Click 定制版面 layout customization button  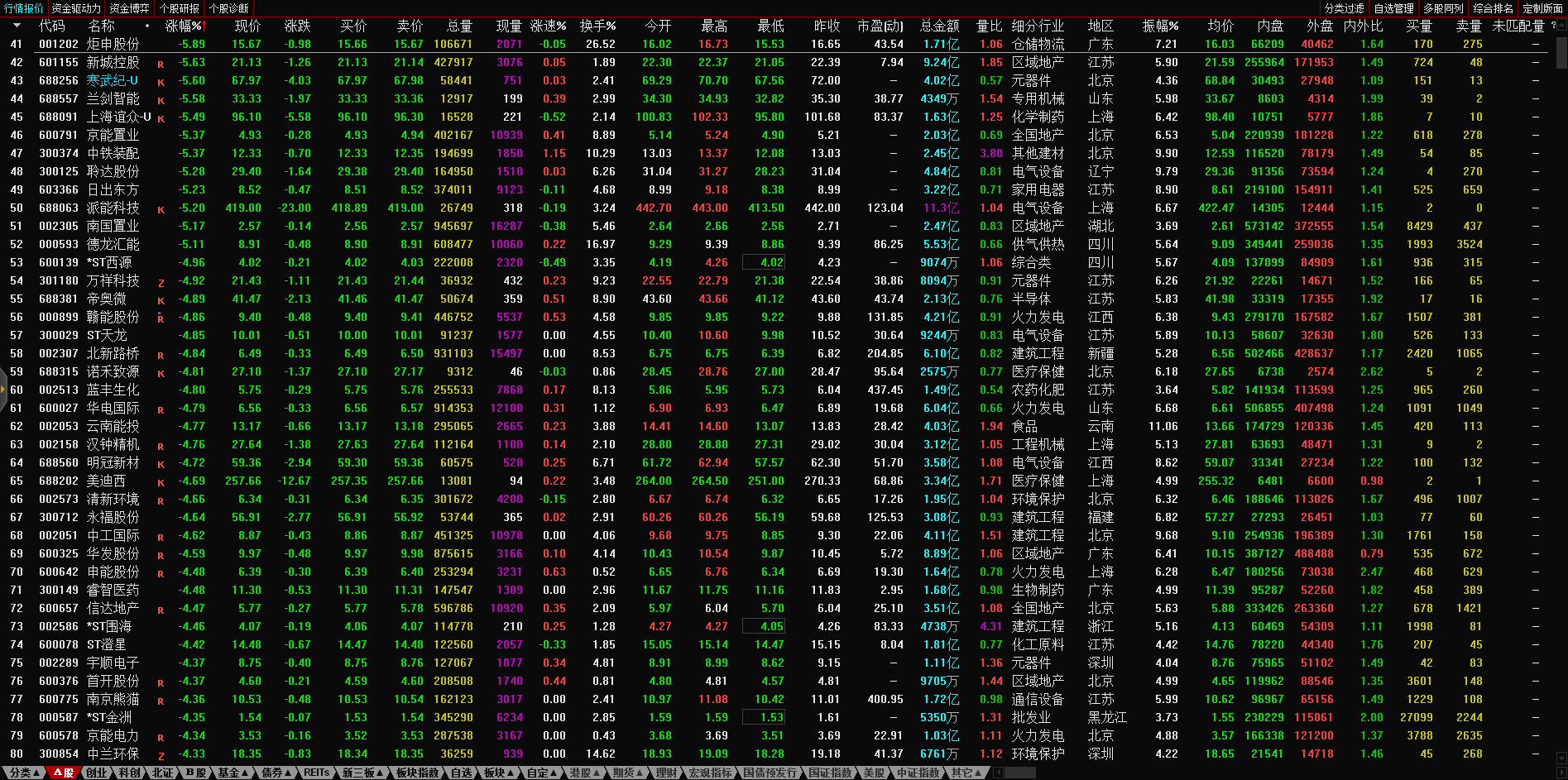[x=1542, y=8]
